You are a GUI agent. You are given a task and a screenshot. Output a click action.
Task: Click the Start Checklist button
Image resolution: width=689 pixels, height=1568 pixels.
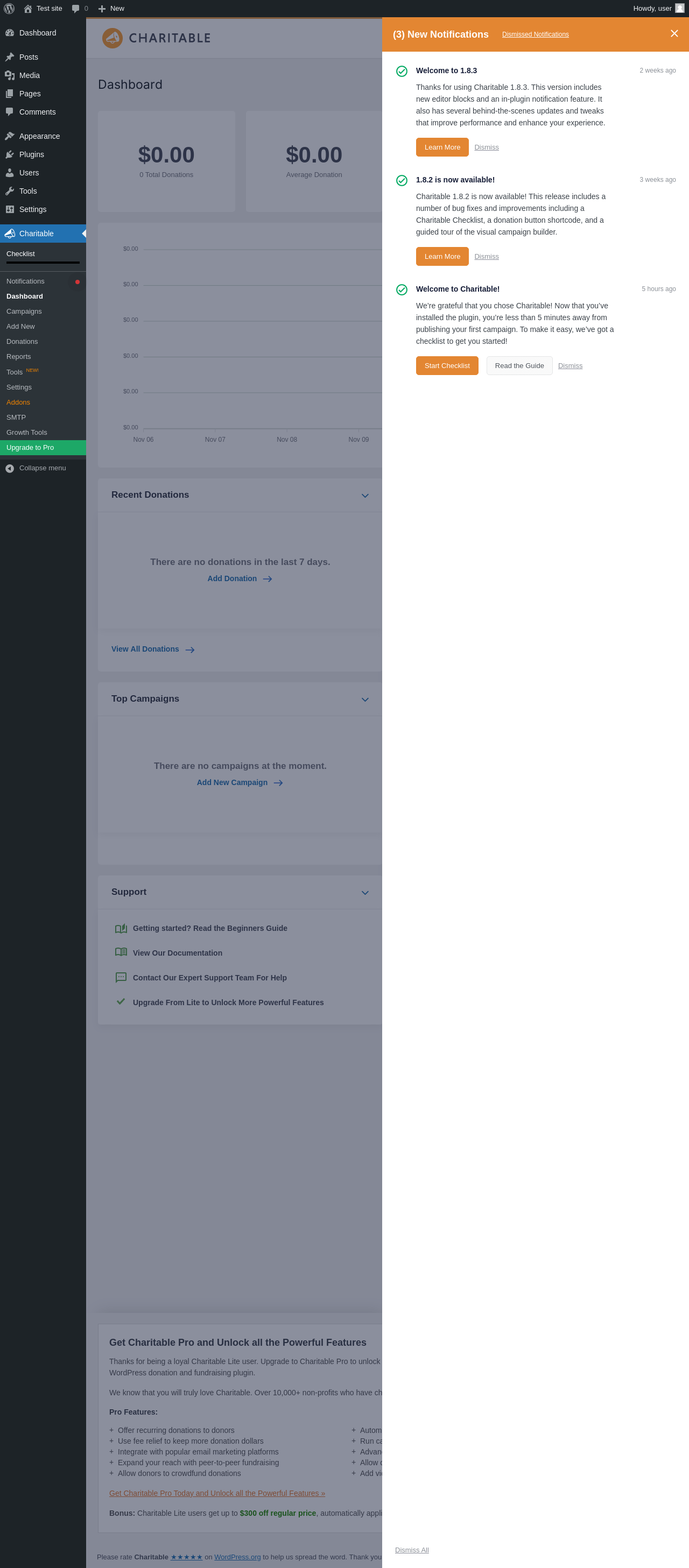click(447, 366)
